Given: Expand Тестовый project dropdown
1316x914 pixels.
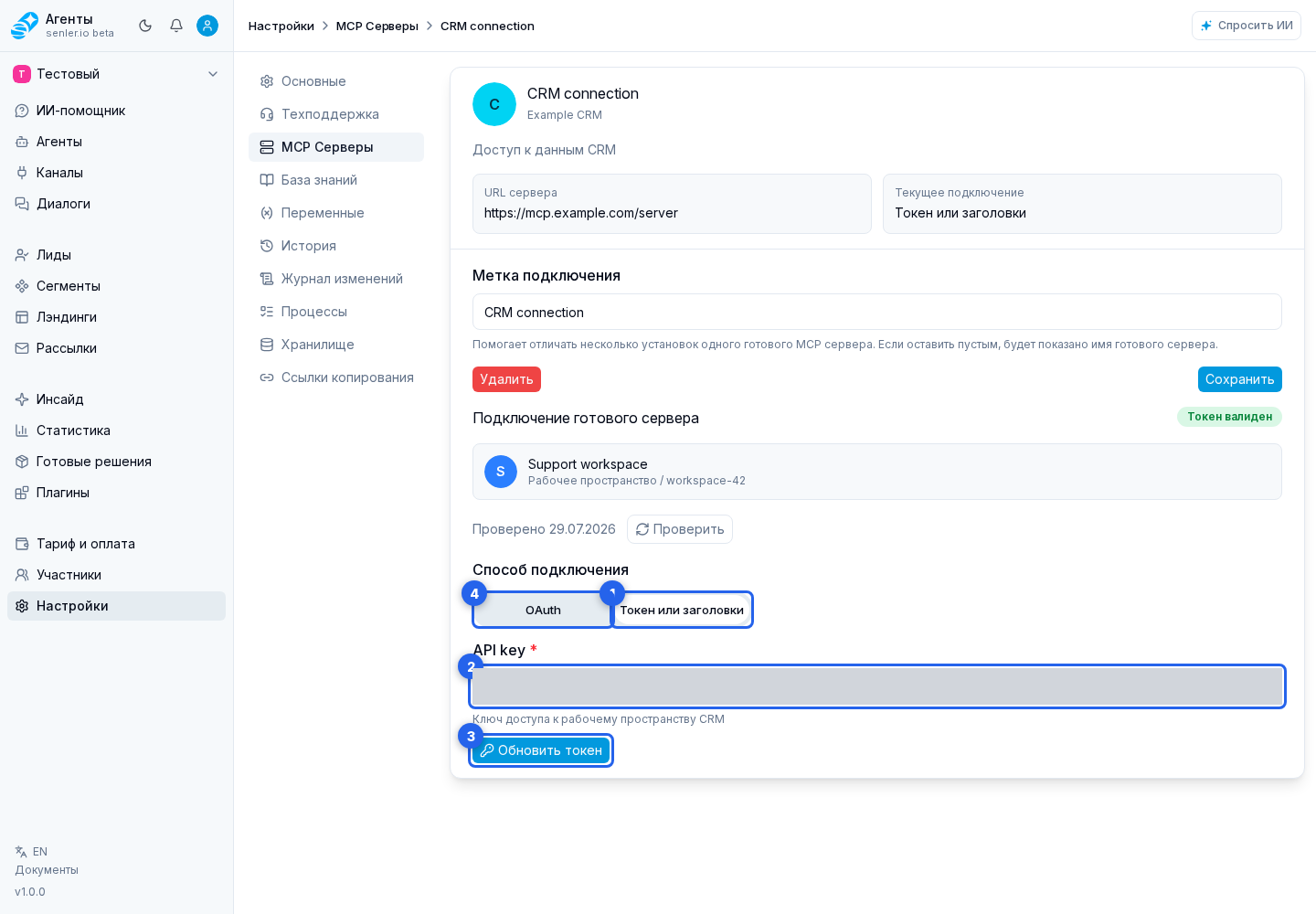Looking at the screenshot, I should [x=116, y=74].
